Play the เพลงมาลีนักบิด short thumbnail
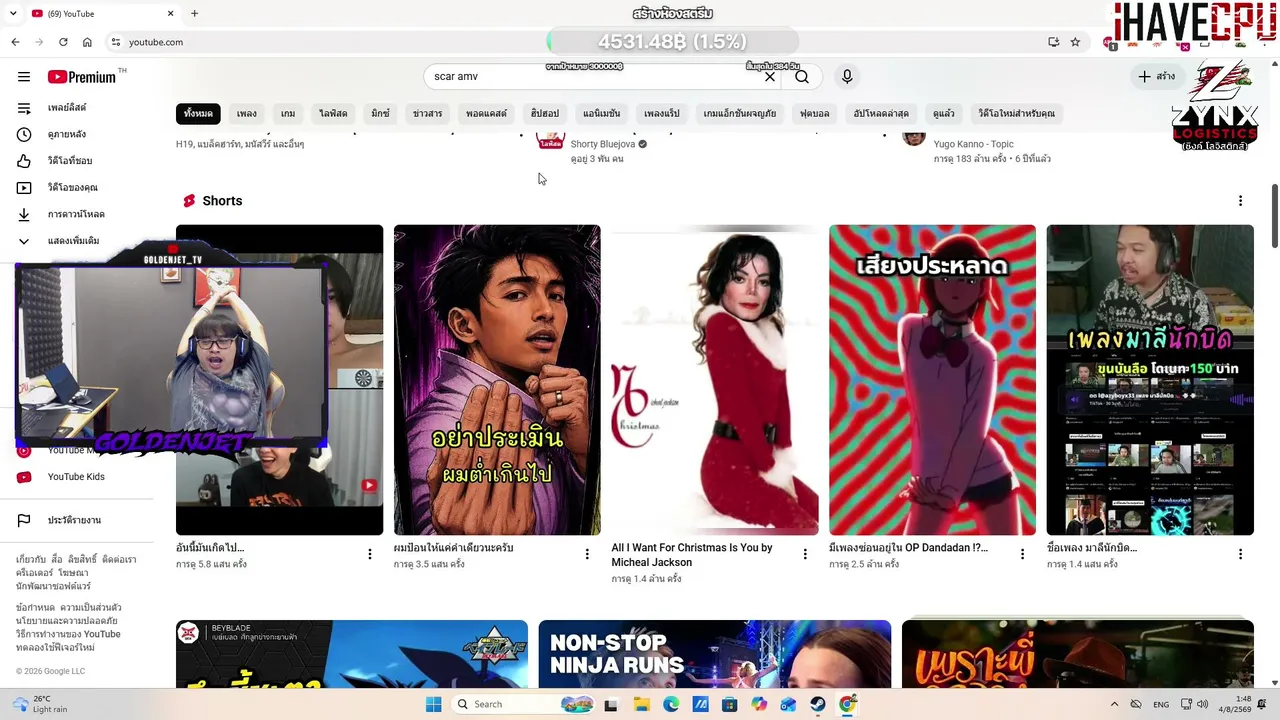This screenshot has height=720, width=1280. coord(1150,380)
